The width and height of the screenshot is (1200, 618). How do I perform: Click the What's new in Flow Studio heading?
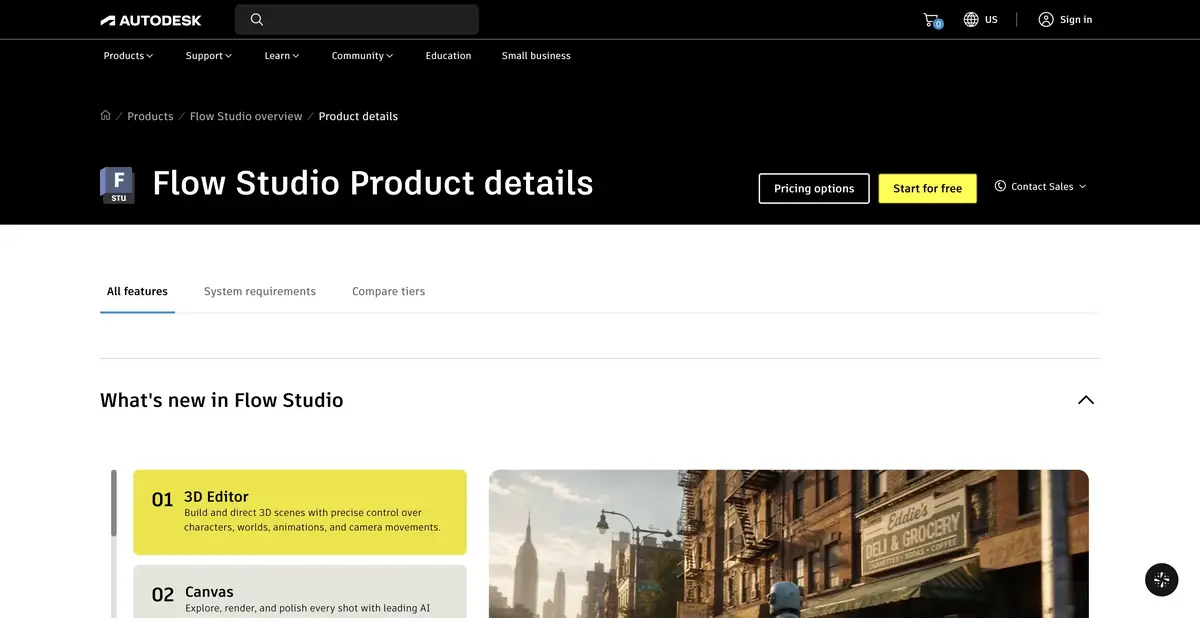(222, 400)
